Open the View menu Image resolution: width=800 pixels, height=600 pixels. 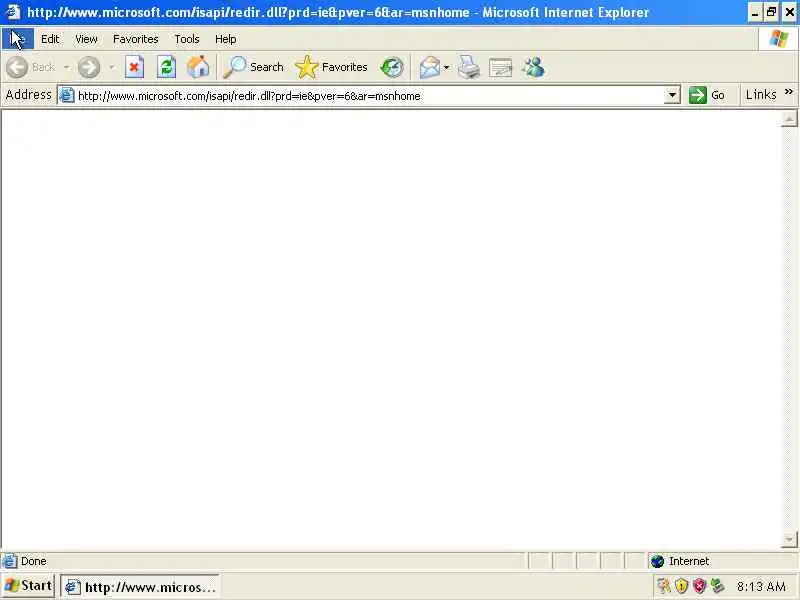coord(86,39)
